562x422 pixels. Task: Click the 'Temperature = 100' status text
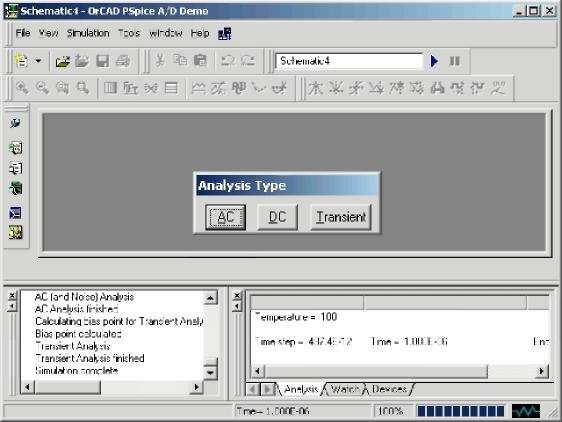[x=296, y=317]
